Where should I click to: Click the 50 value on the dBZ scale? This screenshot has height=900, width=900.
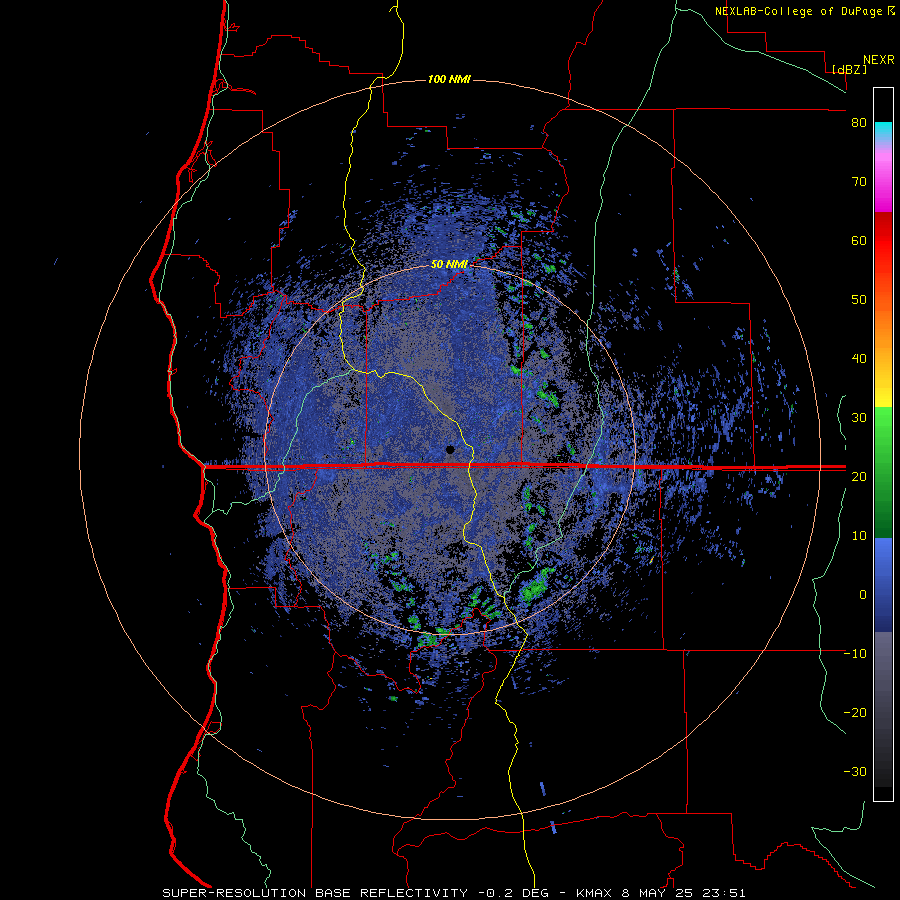pyautogui.click(x=859, y=300)
